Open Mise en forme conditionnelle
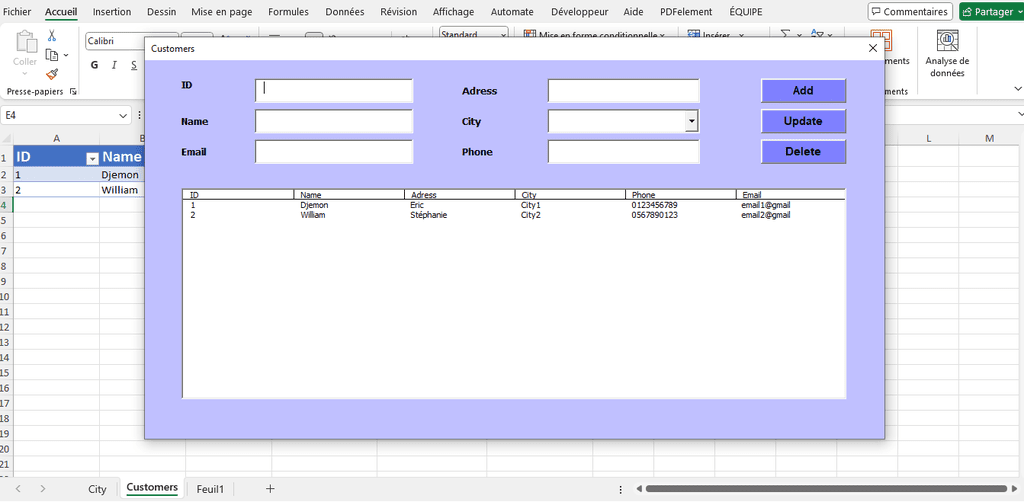The height and width of the screenshot is (502, 1024). (x=594, y=35)
